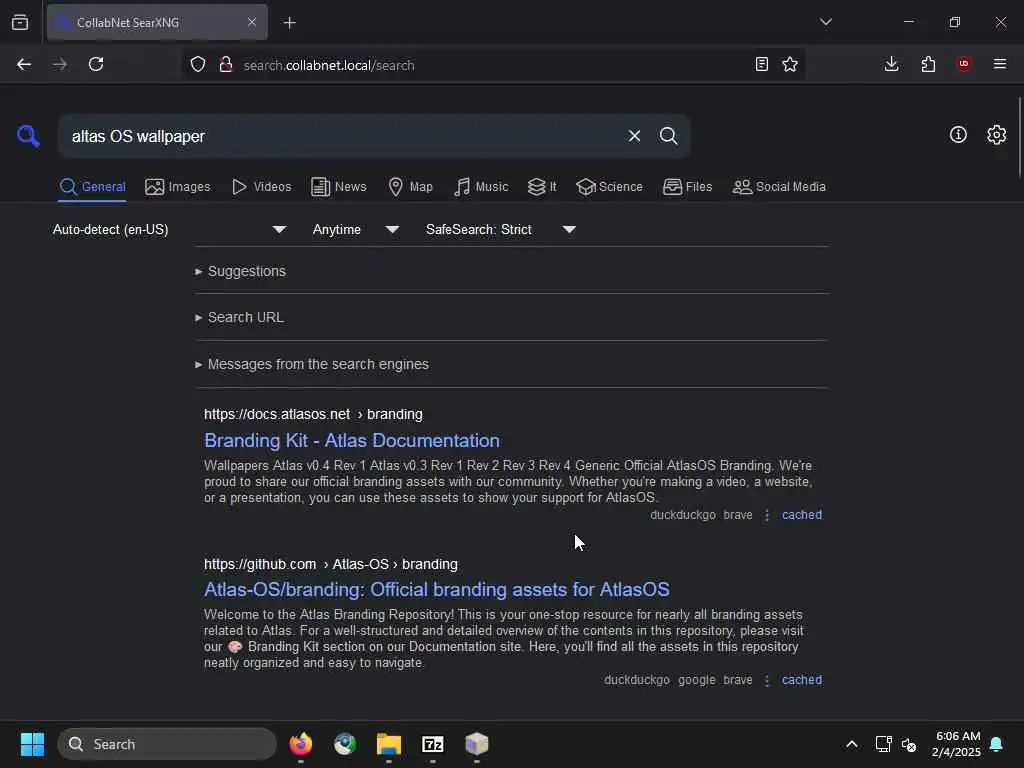Click the network tray icon
Image resolution: width=1024 pixels, height=768 pixels.
883,744
